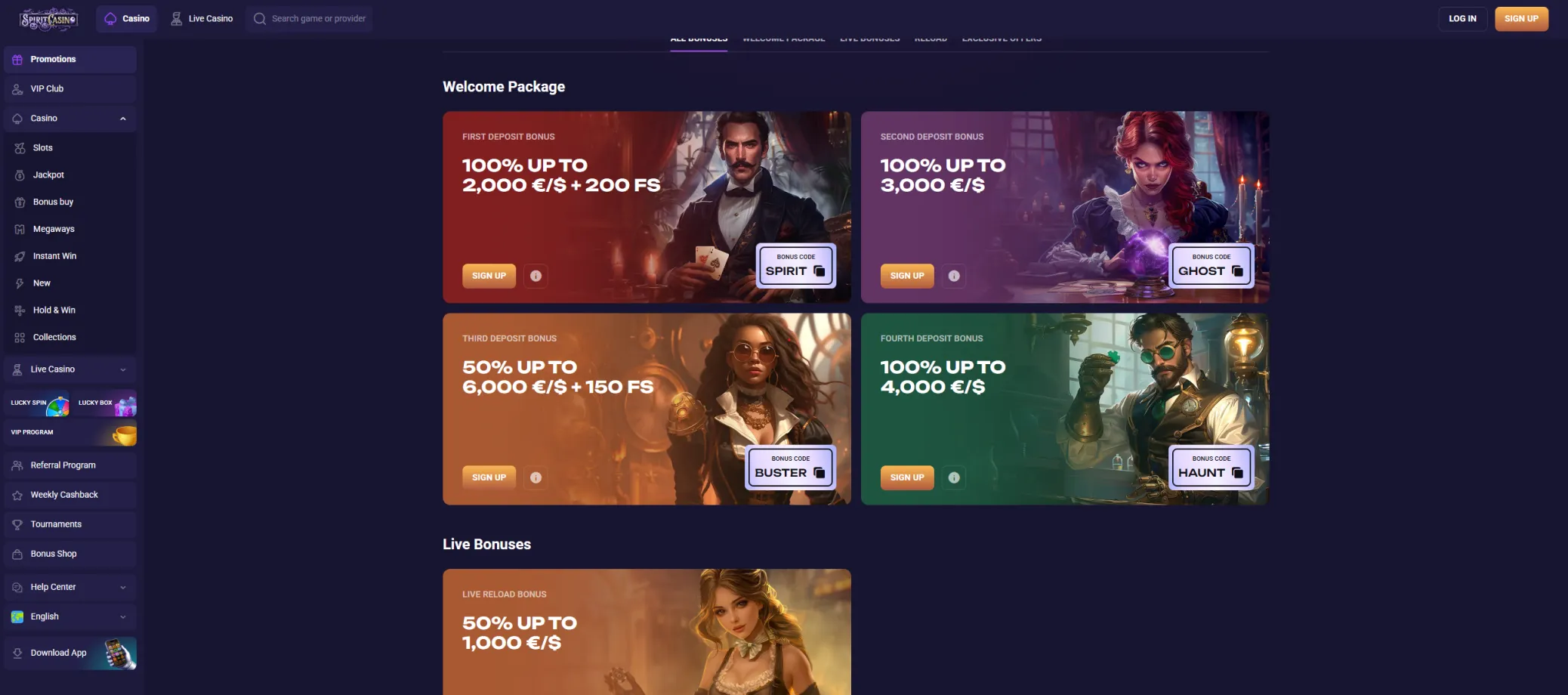Screen dimensions: 1568x695
Task: Switch to the Live Casino top tab
Action: pos(201,19)
